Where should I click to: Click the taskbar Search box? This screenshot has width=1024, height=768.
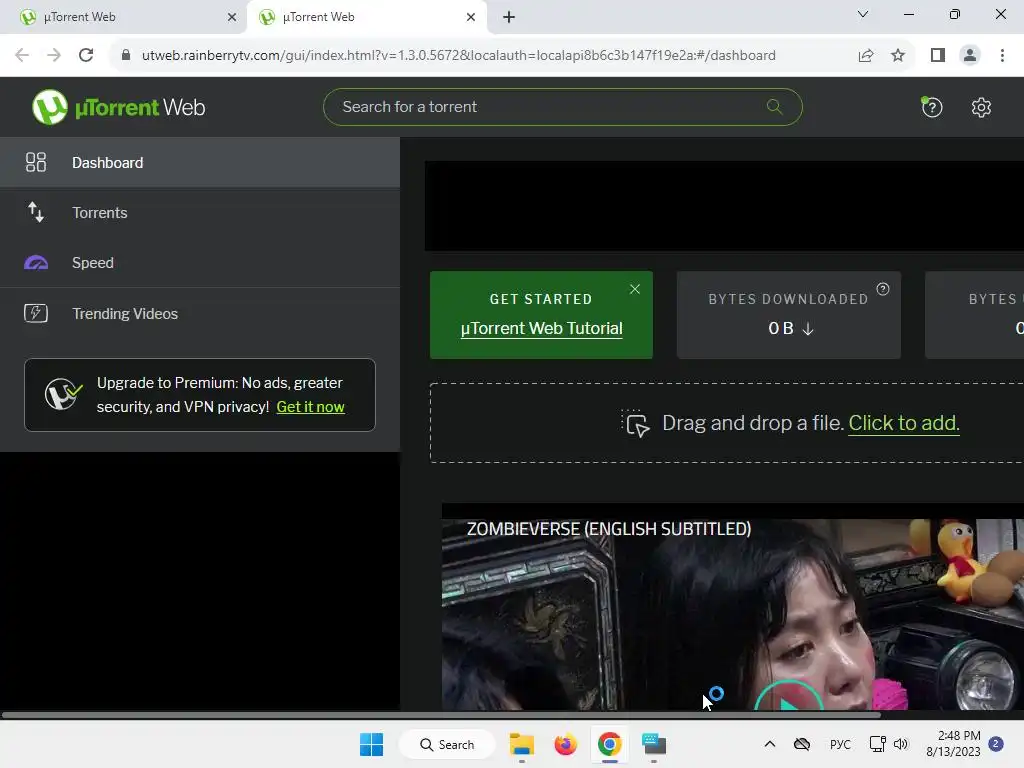coord(447,744)
